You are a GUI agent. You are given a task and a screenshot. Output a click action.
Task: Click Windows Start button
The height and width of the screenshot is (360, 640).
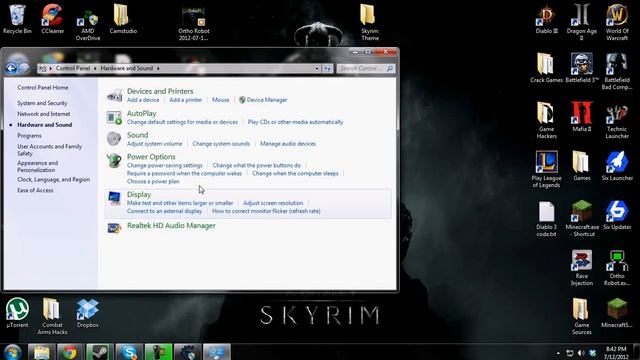coord(12,352)
